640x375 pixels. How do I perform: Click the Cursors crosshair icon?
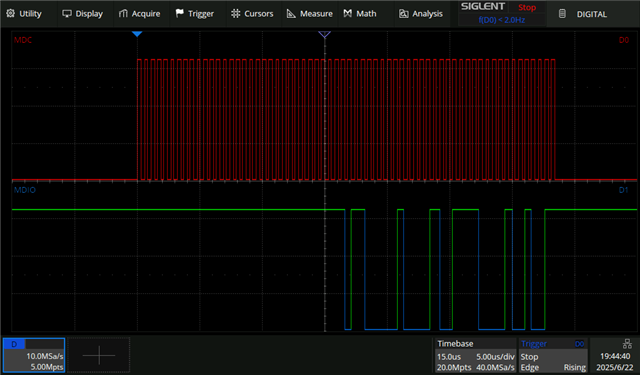point(236,13)
